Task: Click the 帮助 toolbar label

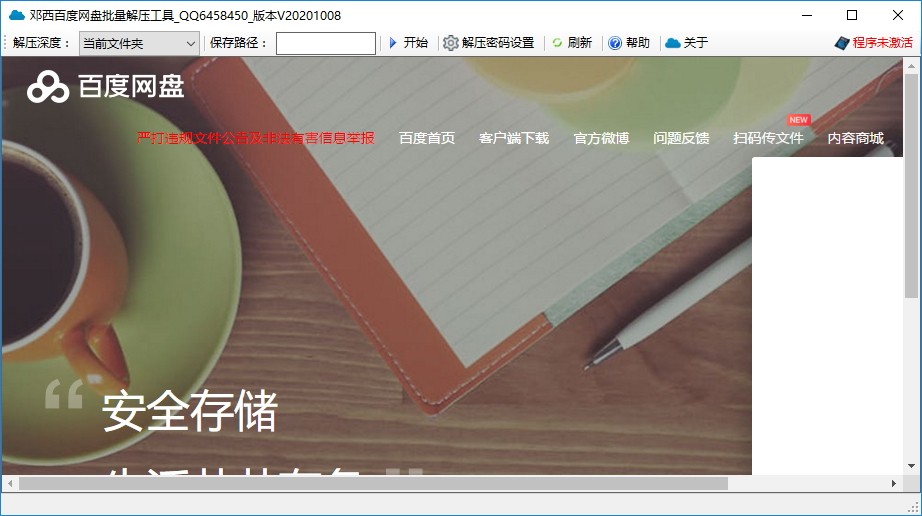Action: (x=638, y=43)
